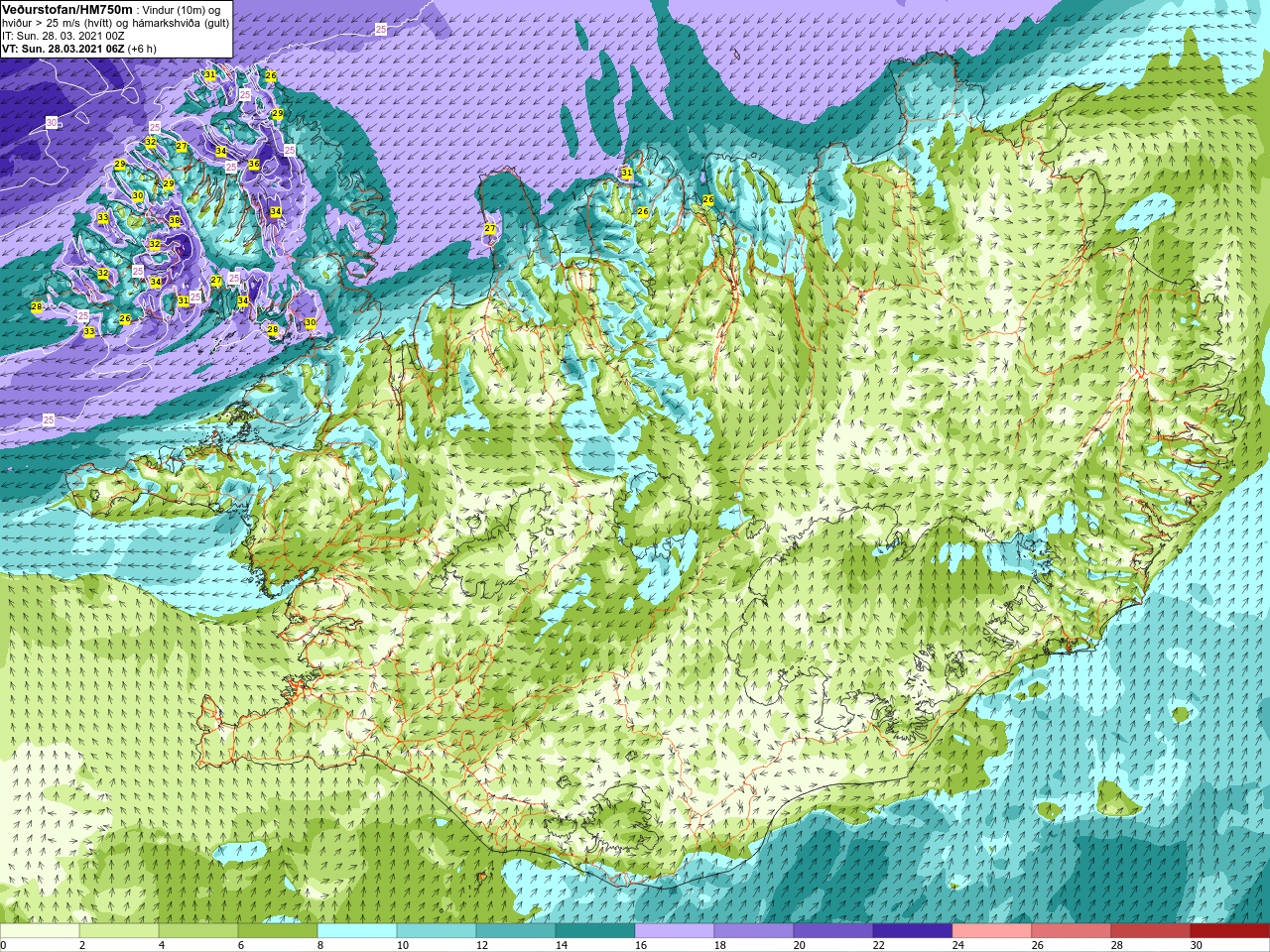Image resolution: width=1270 pixels, height=952 pixels.
Task: Click the yellow '38' max gust label
Action: click(175, 220)
